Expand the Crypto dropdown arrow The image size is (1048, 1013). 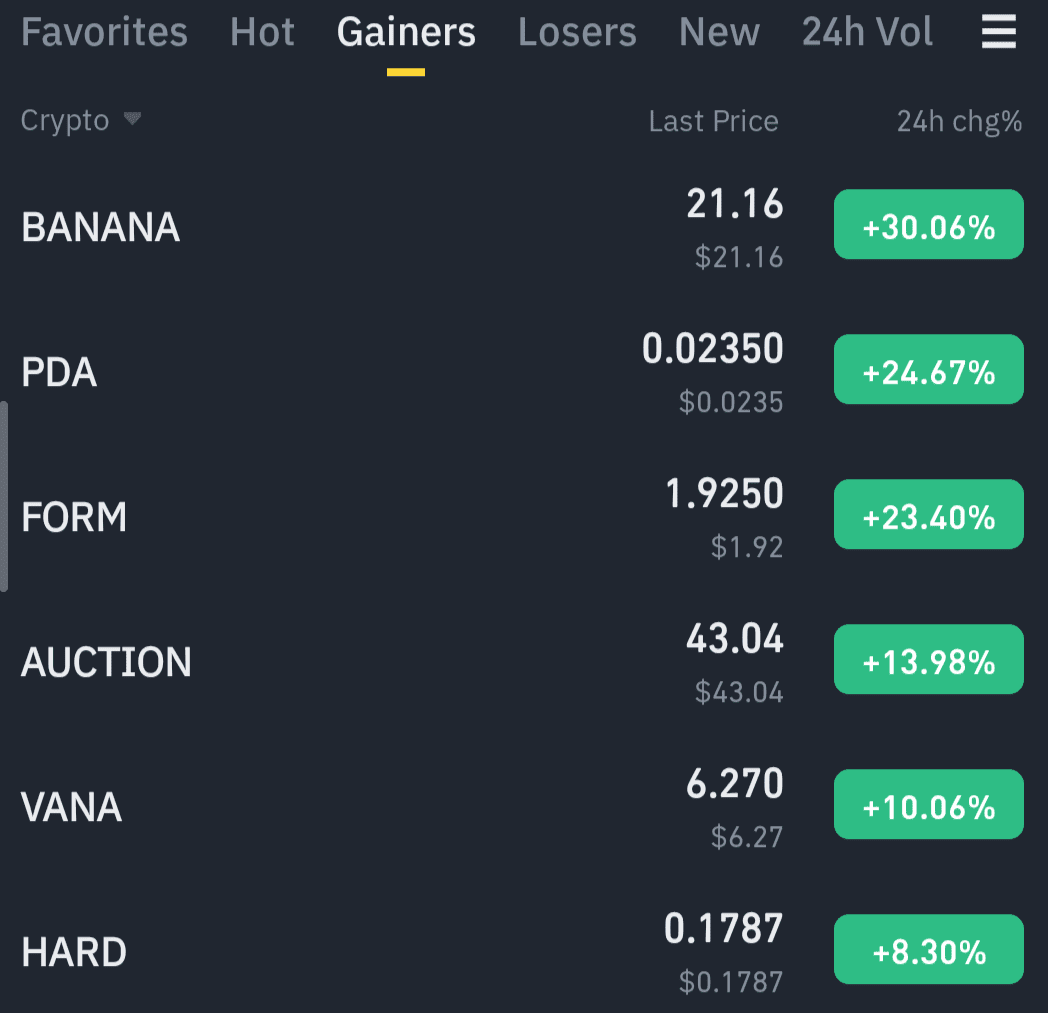[132, 120]
